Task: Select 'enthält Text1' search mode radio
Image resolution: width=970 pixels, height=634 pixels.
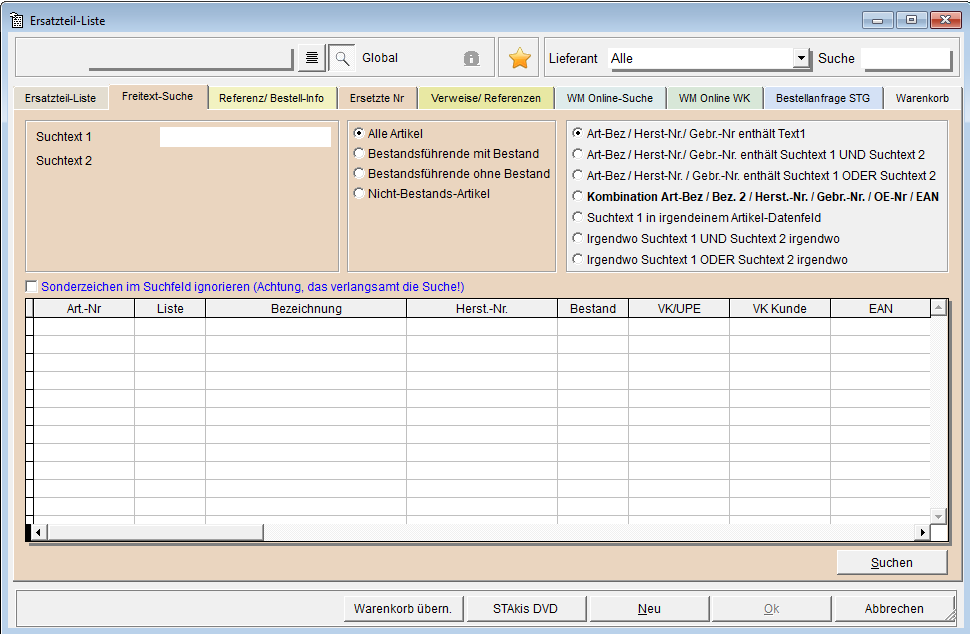Action: 578,134
